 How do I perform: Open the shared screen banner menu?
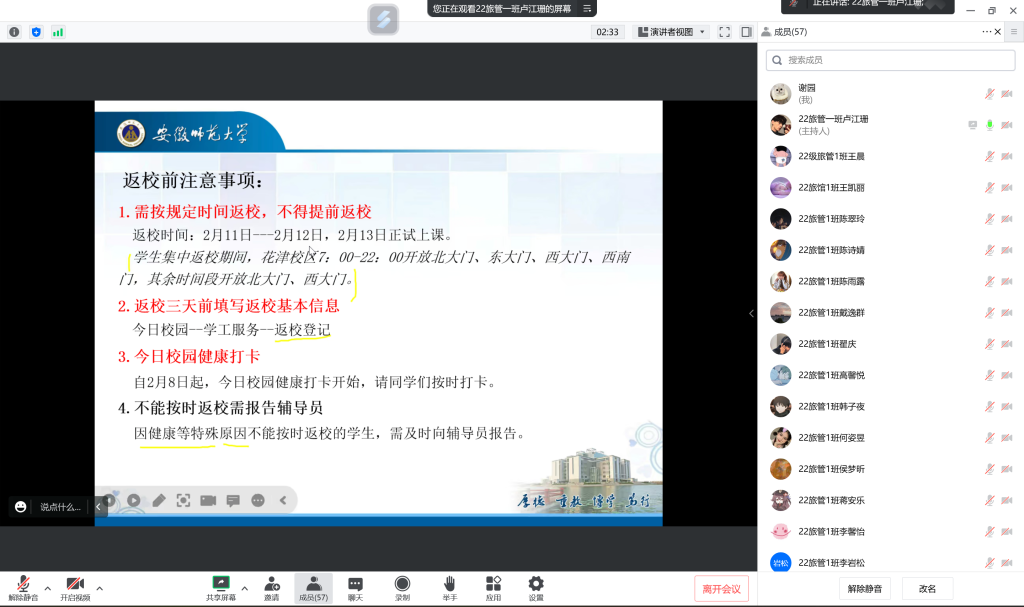coord(588,8)
